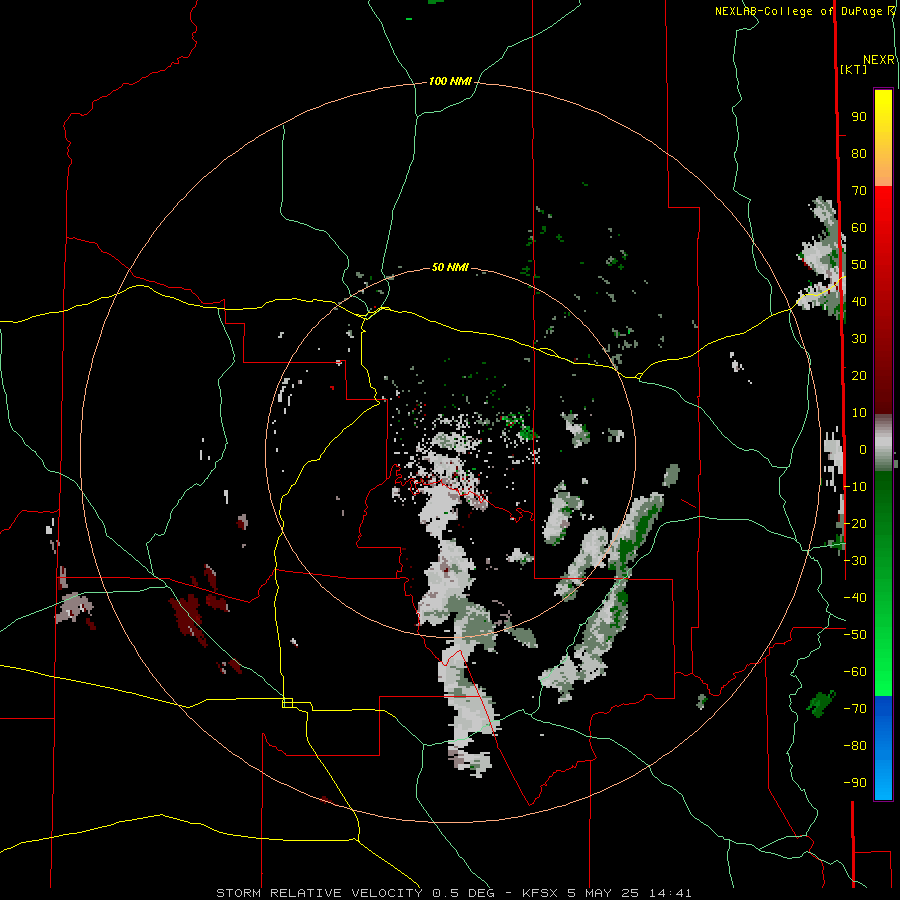
Task: Select the positive 90 knot scale label
Action: (x=859, y=117)
